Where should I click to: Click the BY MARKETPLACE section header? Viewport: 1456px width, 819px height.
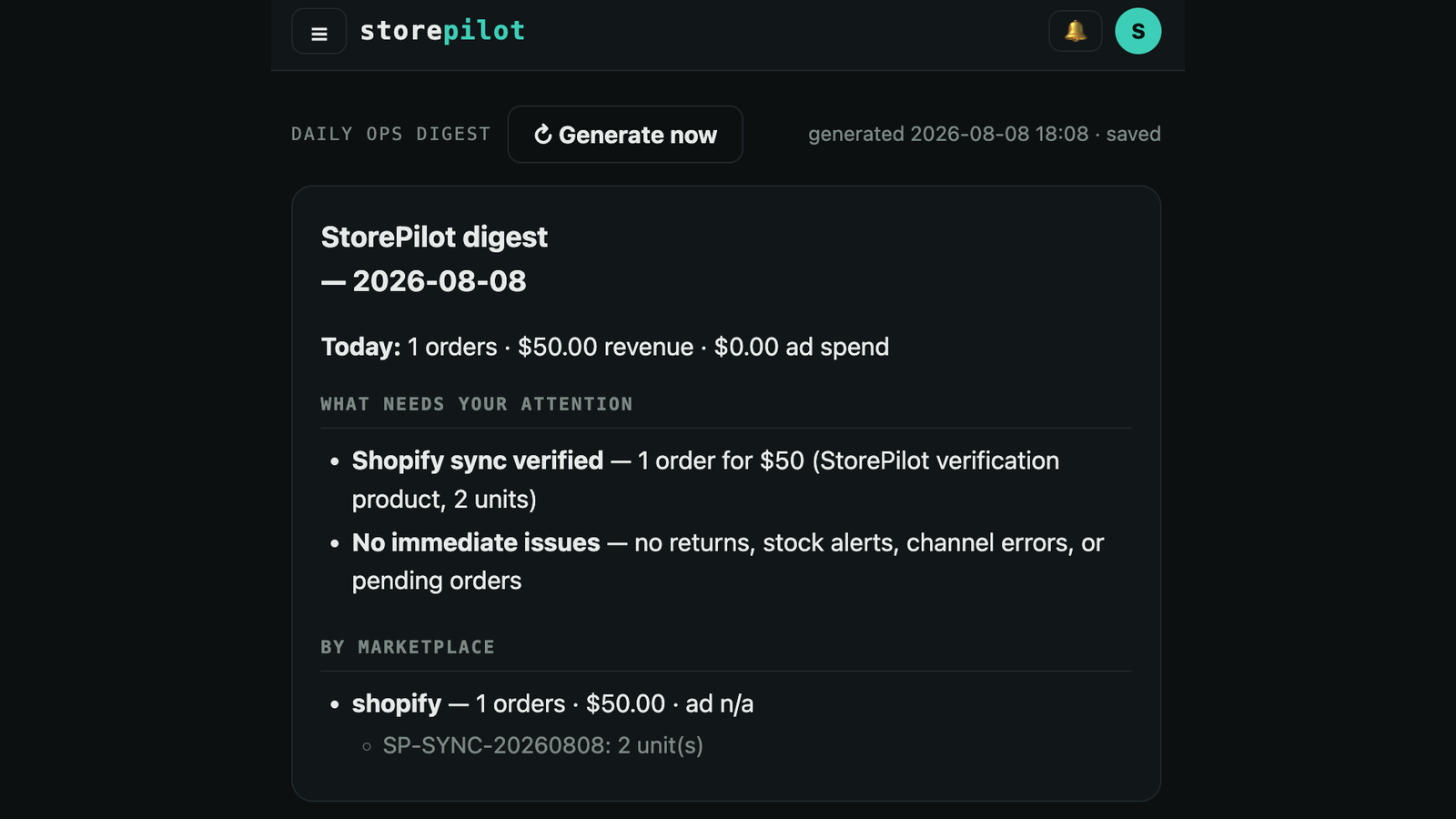click(x=408, y=647)
